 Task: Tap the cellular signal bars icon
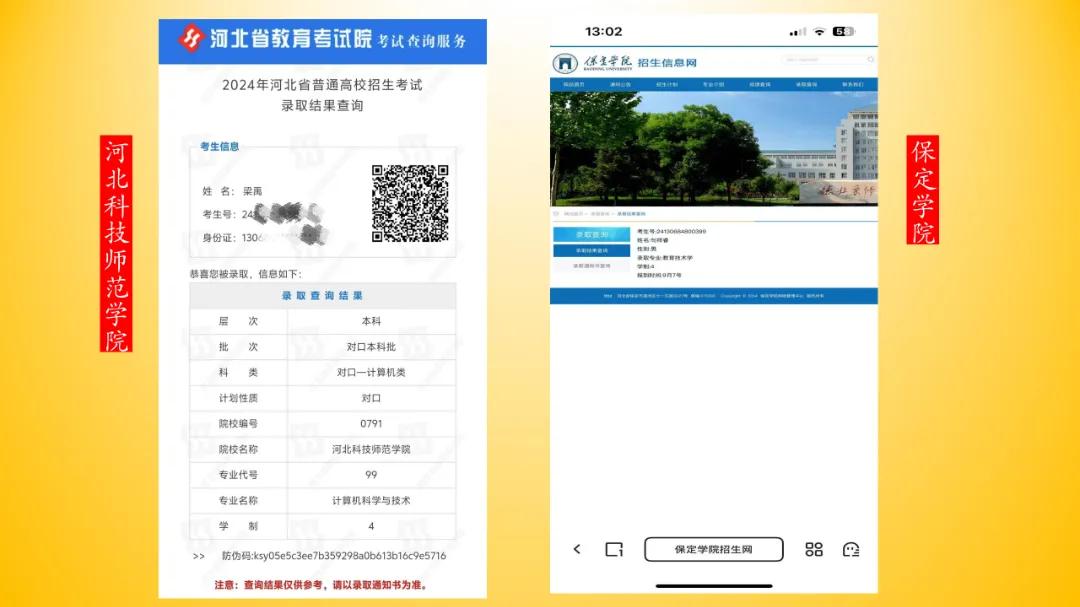click(798, 32)
